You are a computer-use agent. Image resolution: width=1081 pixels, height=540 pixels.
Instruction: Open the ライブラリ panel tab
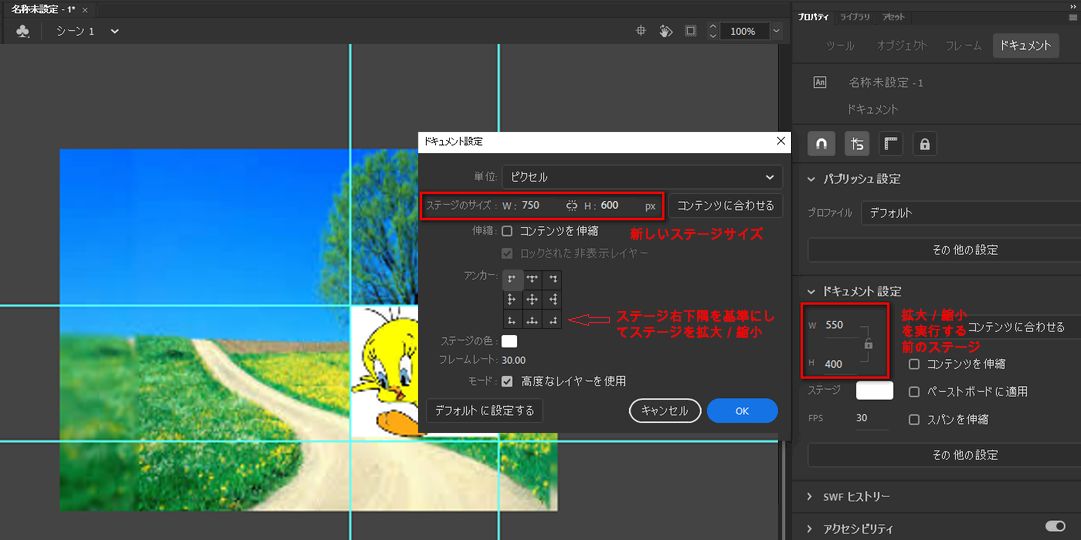point(854,17)
